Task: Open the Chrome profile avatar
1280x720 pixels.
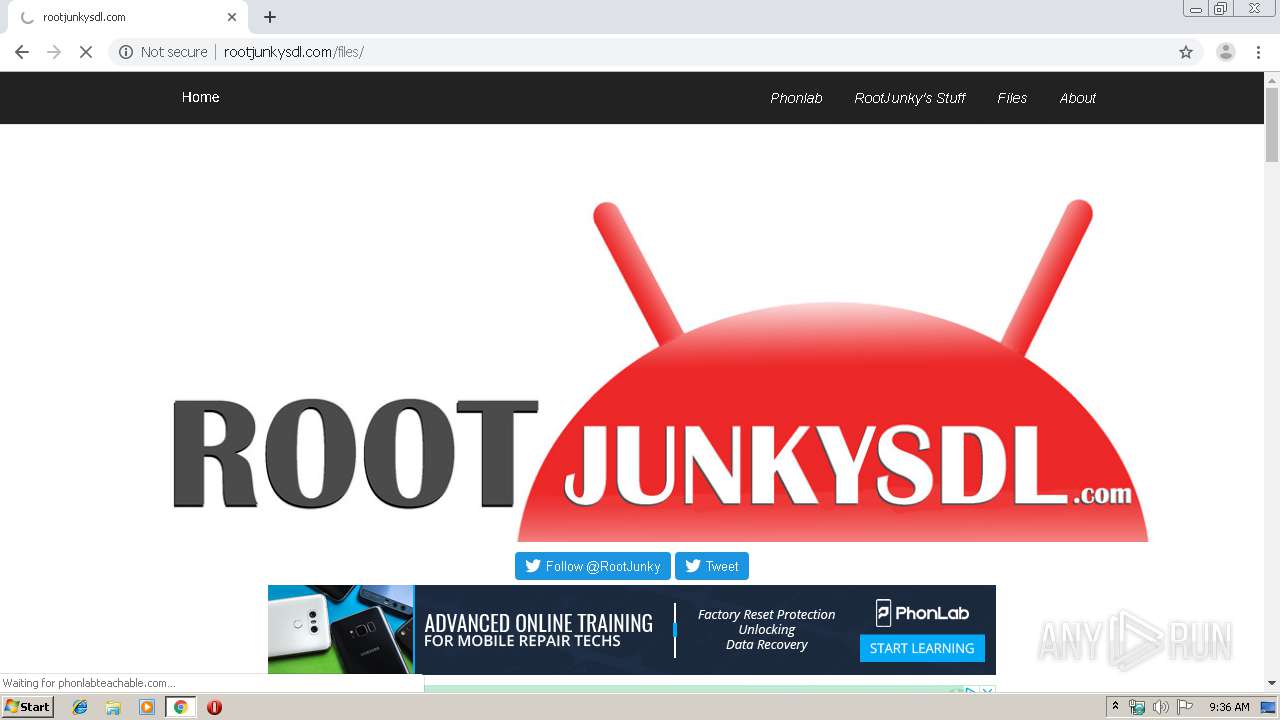Action: point(1226,52)
